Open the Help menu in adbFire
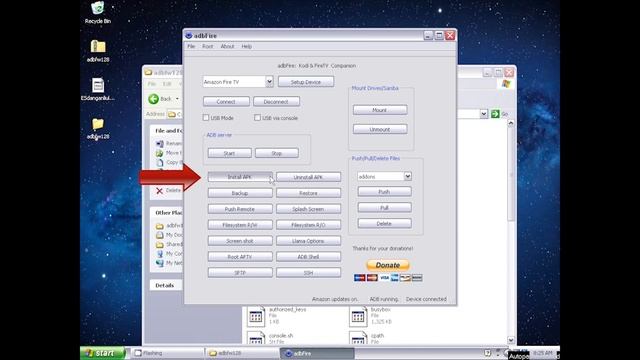The image size is (640, 360). click(247, 47)
